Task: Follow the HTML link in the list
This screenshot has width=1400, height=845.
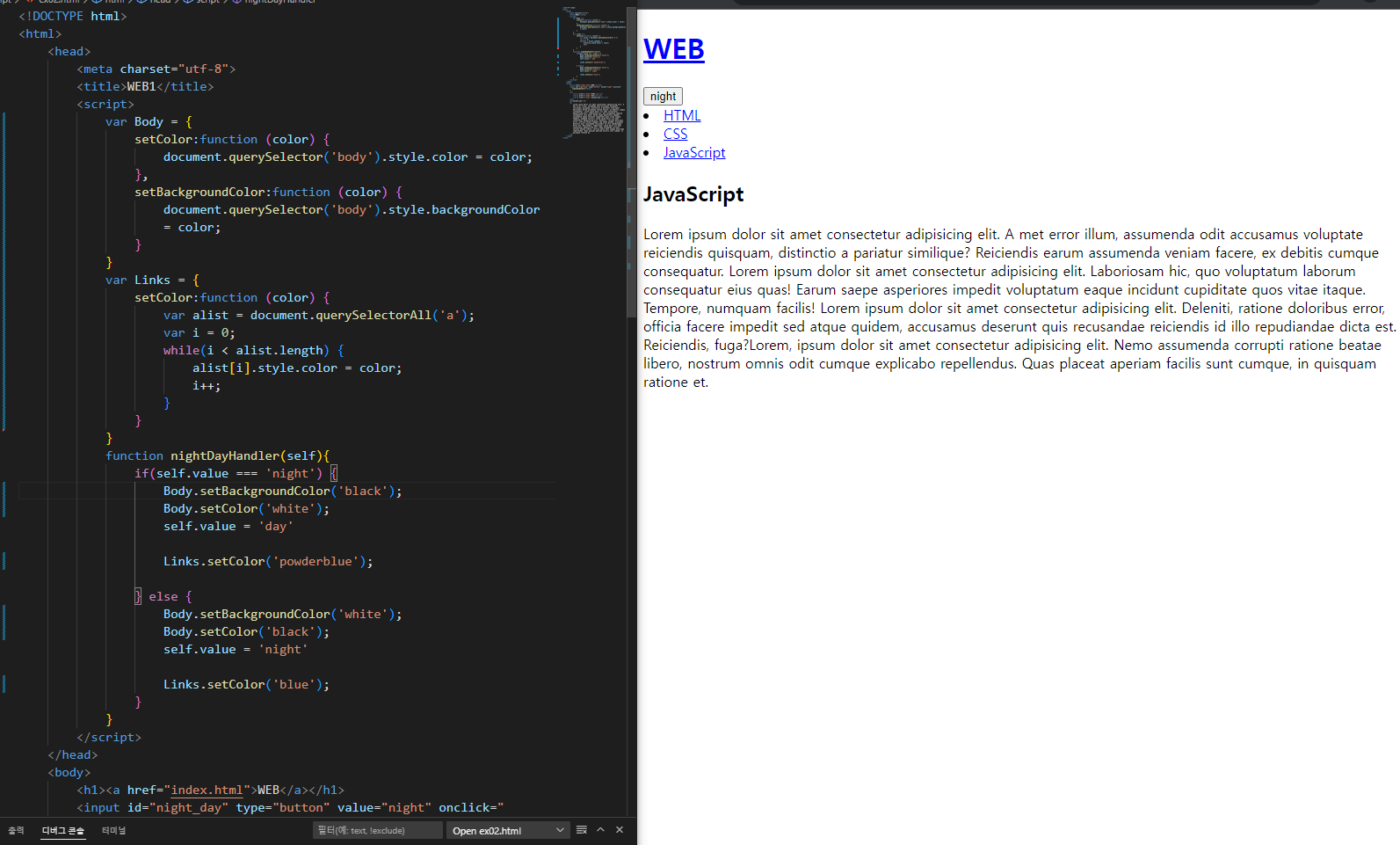Action: click(x=682, y=115)
